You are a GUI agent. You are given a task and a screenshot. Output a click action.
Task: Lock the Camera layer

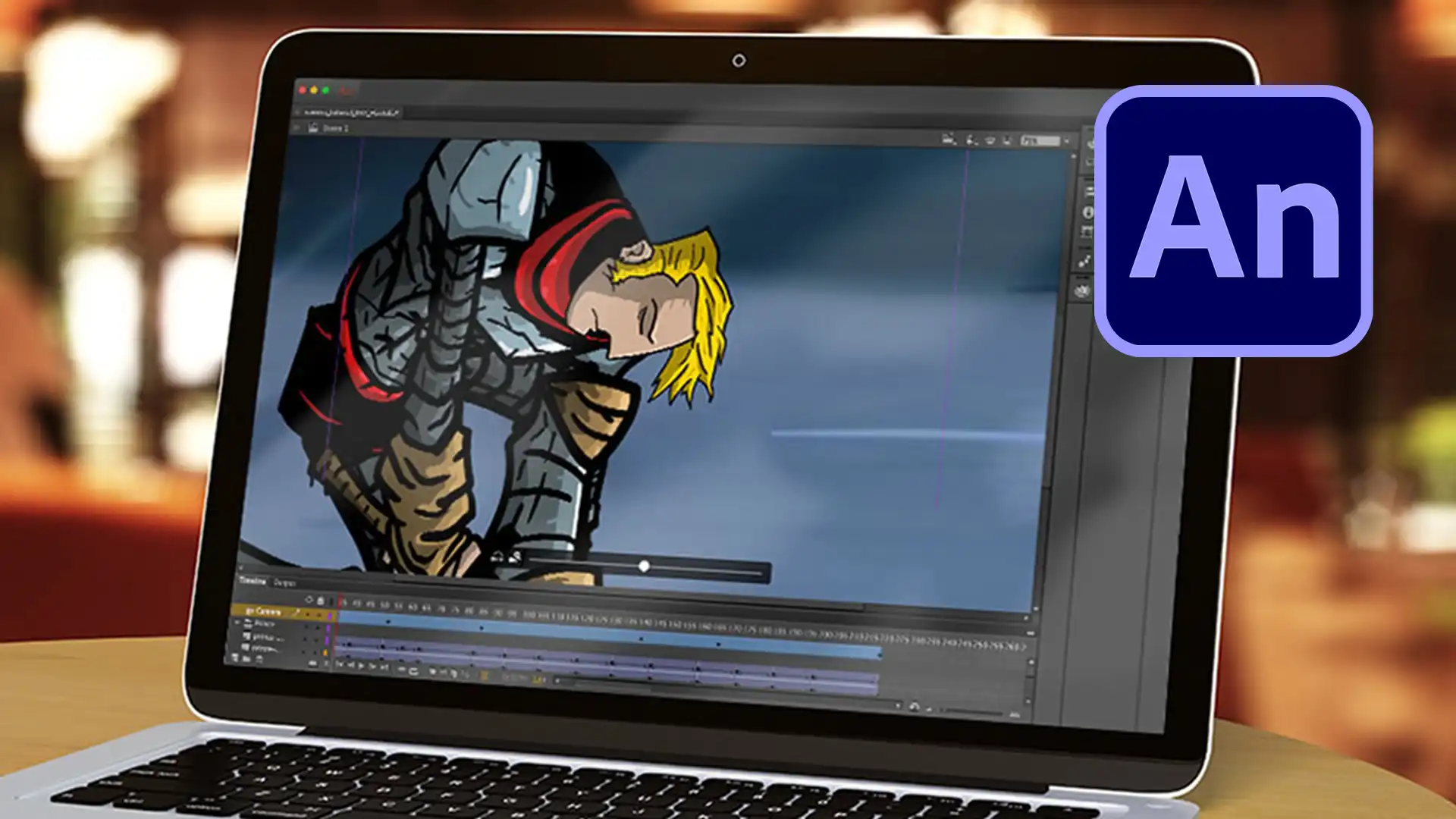319,615
